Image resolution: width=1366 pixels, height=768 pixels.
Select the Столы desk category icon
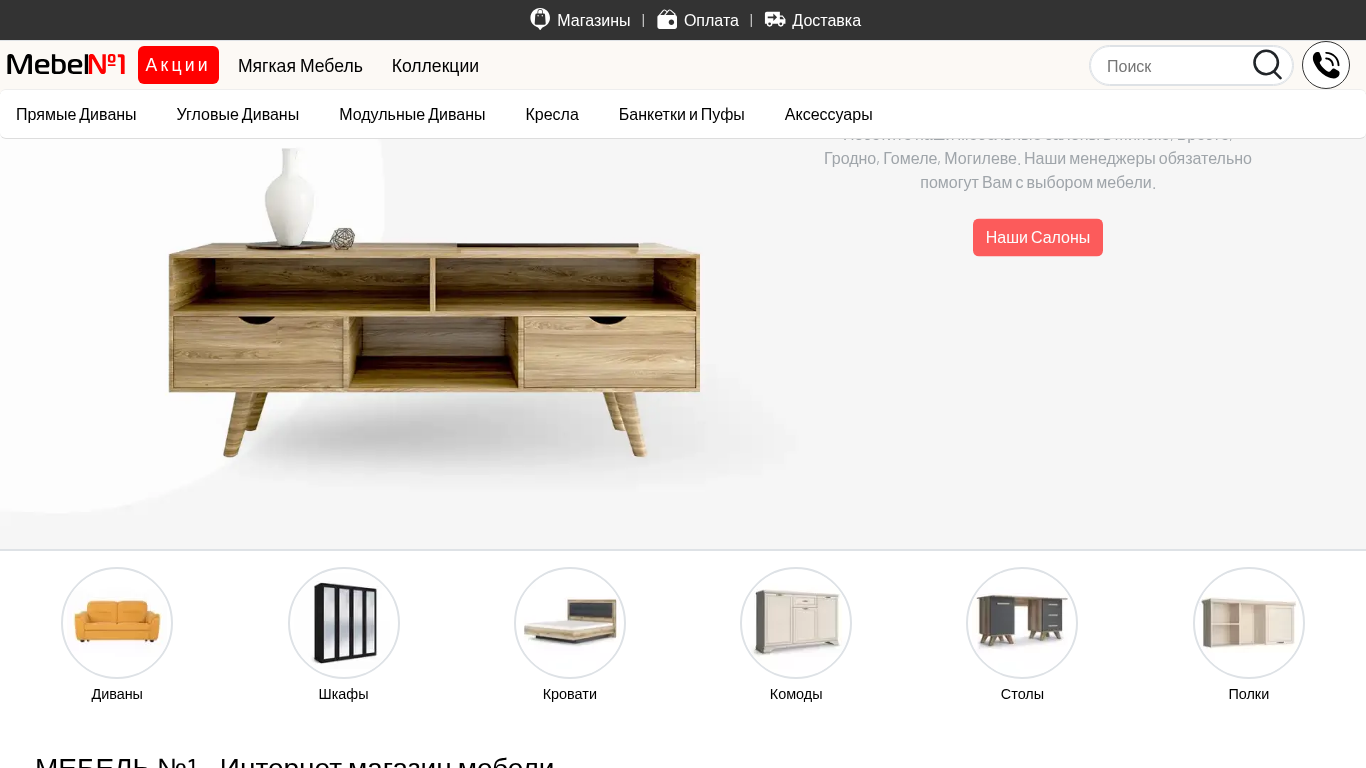point(1022,623)
